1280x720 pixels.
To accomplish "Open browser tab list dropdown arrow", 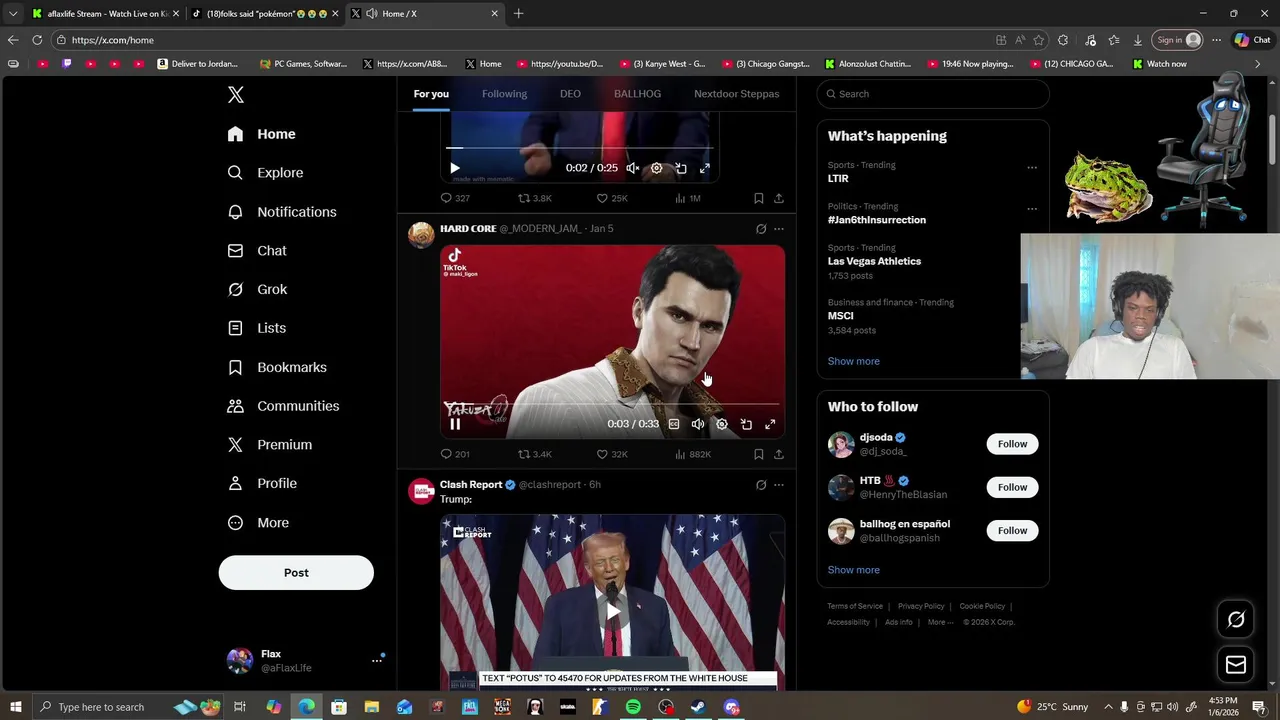I will [x=13, y=14].
